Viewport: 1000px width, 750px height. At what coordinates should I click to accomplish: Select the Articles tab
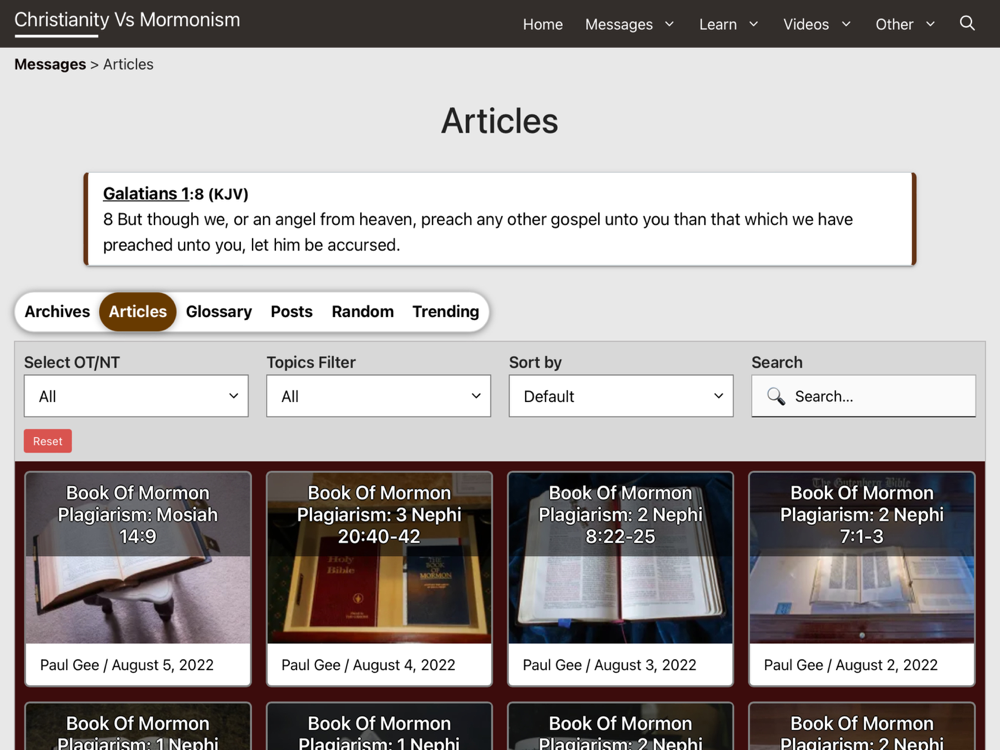coord(138,311)
